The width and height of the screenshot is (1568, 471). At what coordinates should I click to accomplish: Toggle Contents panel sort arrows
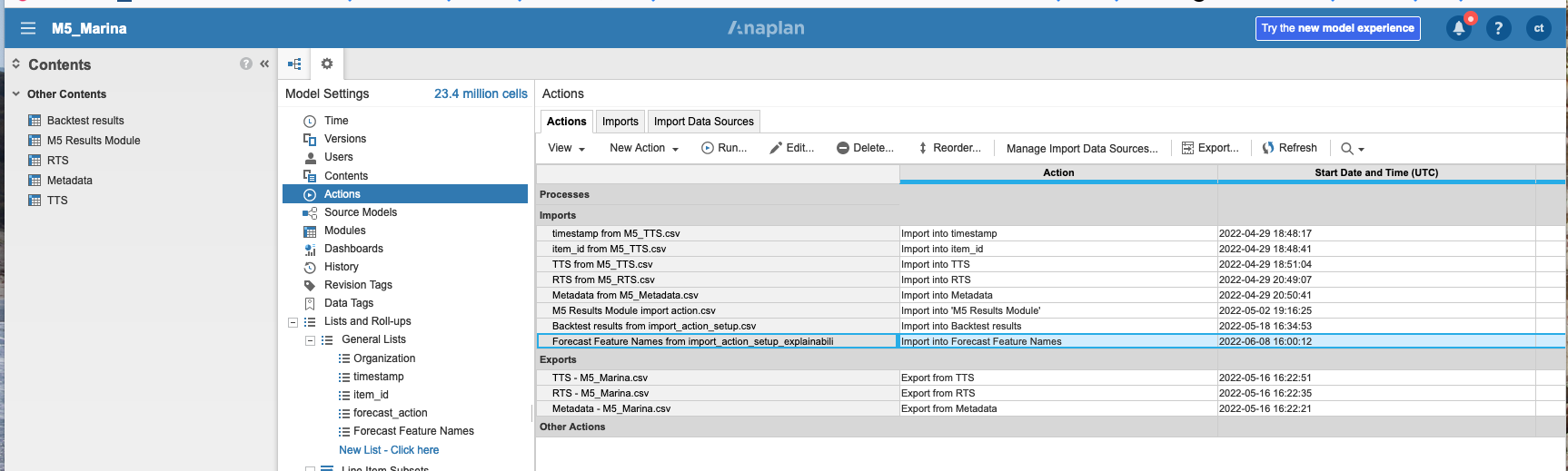pos(15,64)
